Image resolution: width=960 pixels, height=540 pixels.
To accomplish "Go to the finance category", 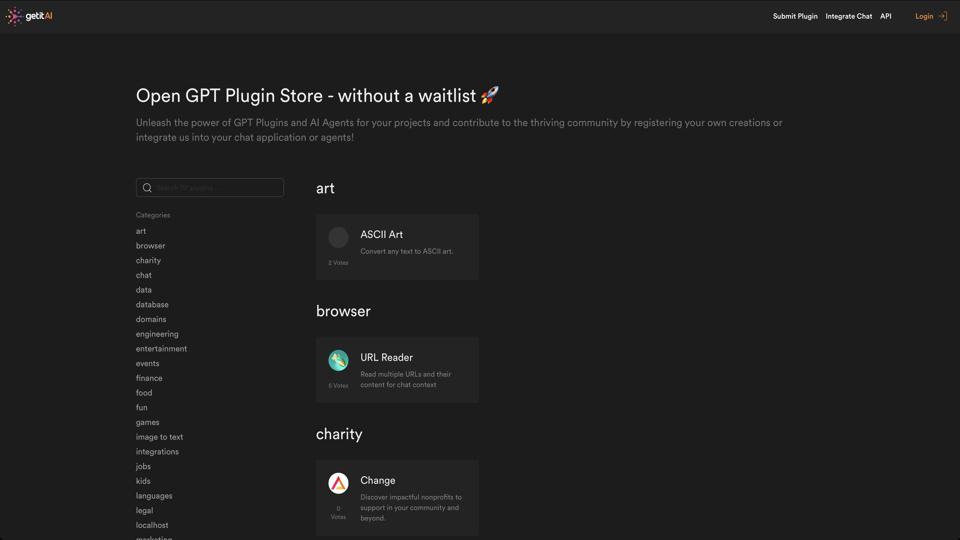I will [x=149, y=378].
